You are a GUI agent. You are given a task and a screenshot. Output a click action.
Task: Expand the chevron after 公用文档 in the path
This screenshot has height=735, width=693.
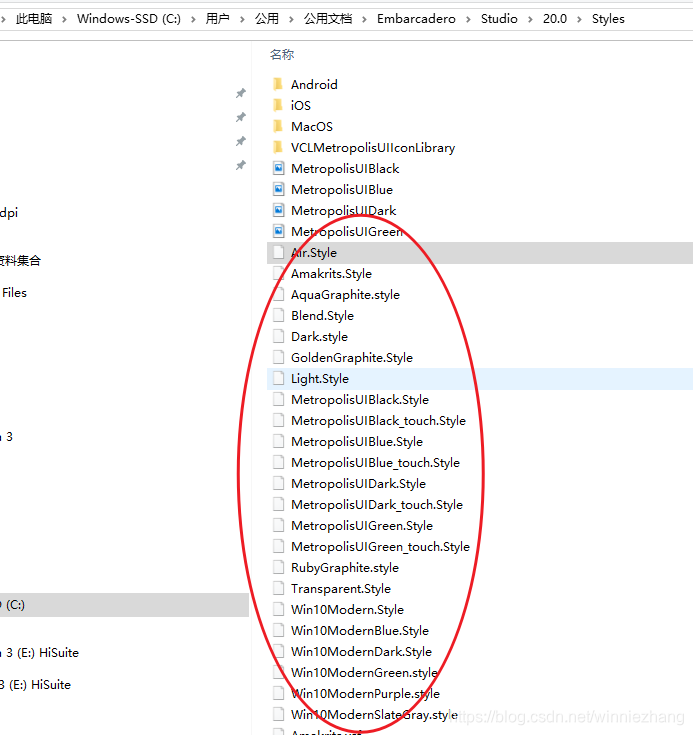click(x=364, y=19)
